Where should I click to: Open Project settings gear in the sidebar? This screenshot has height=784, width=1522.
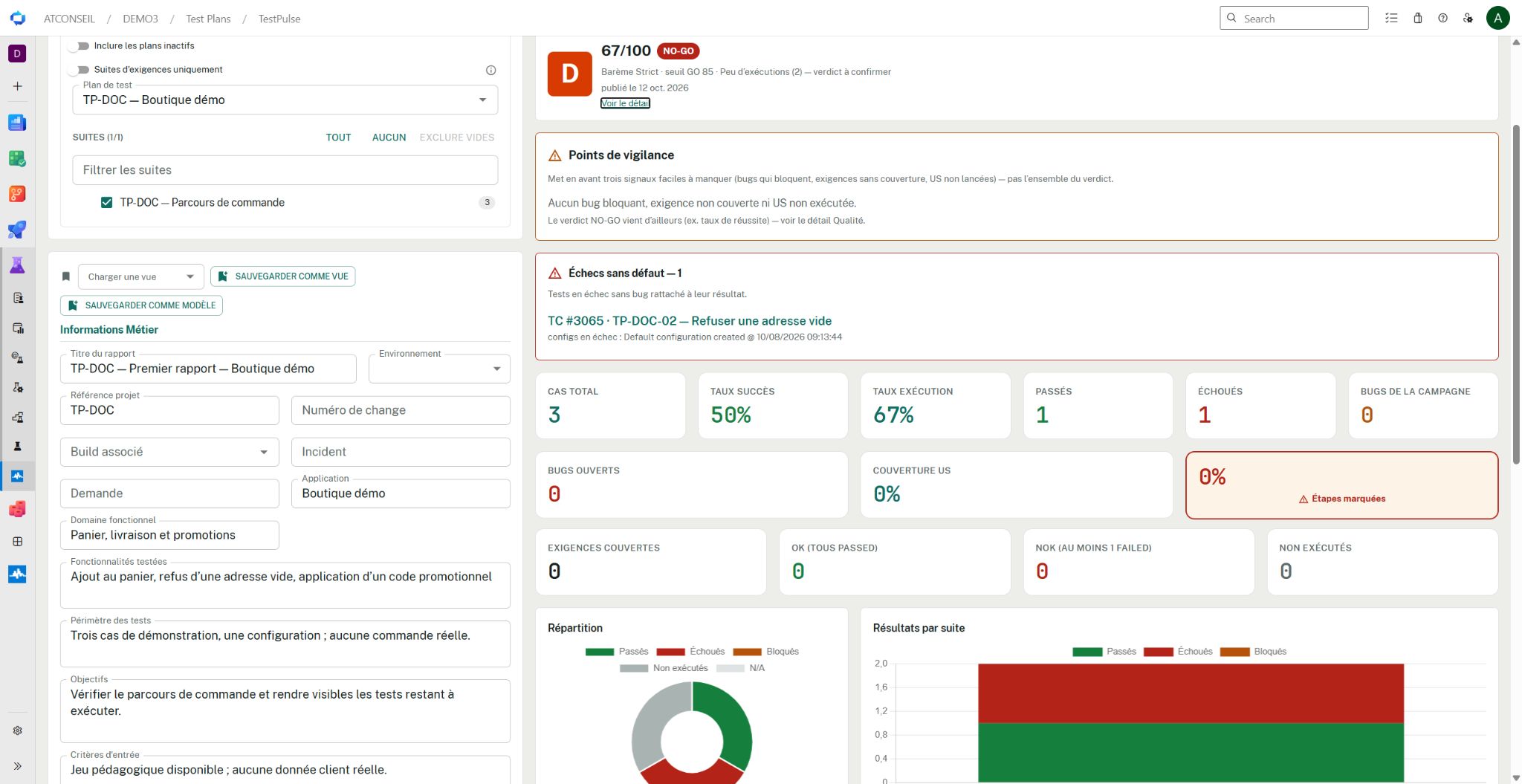tap(17, 730)
